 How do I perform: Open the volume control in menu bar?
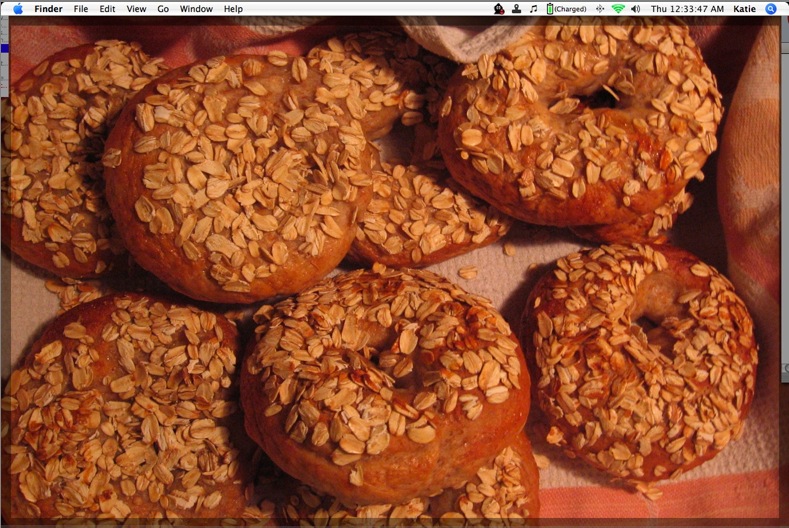tap(636, 9)
